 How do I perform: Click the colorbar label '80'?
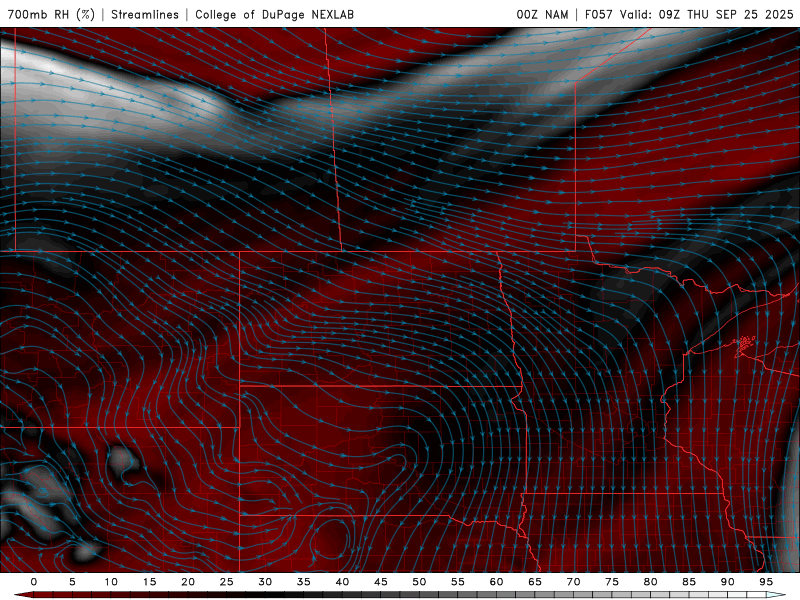tap(650, 582)
